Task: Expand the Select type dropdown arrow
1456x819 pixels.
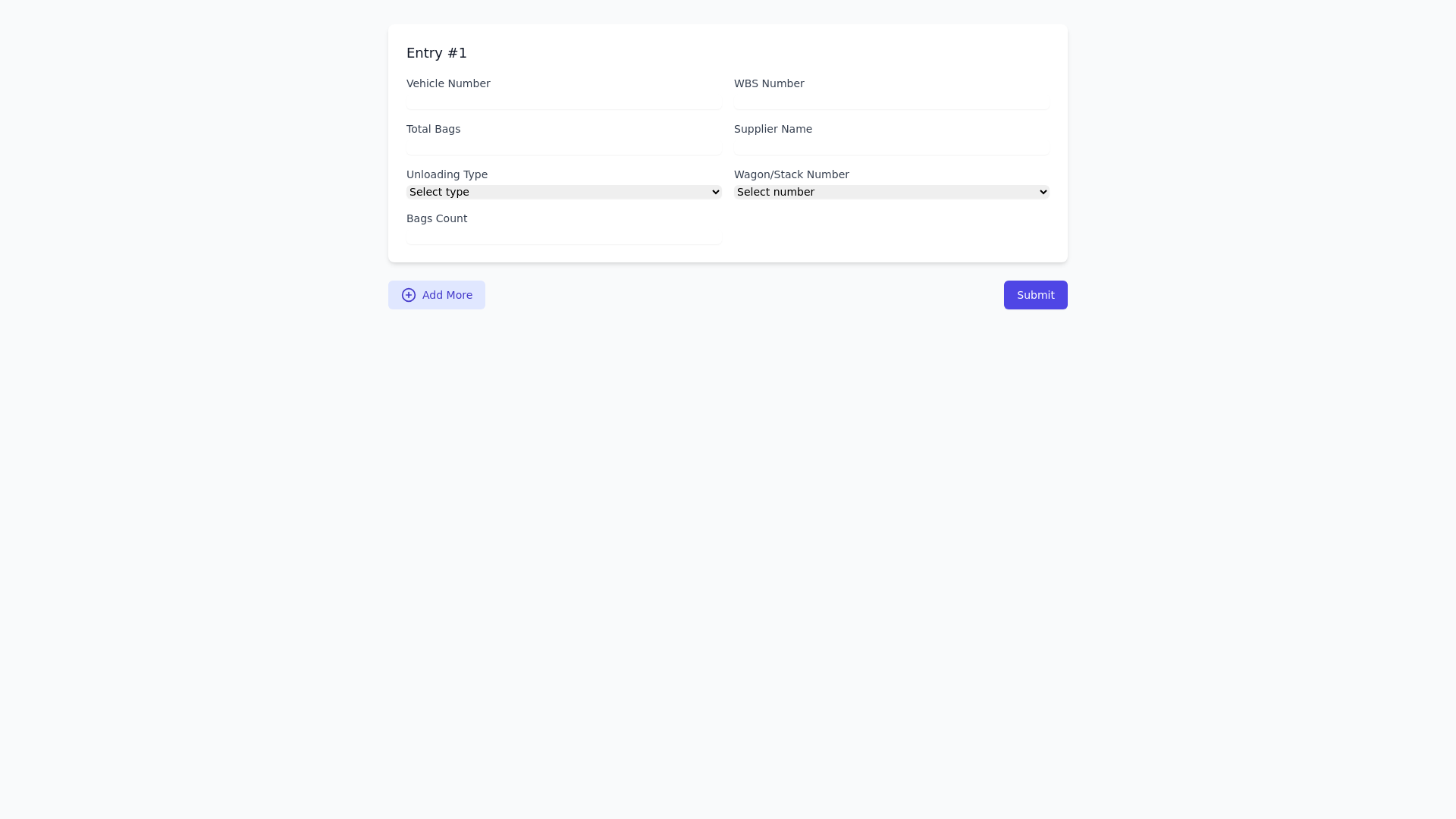Action: 715,192
